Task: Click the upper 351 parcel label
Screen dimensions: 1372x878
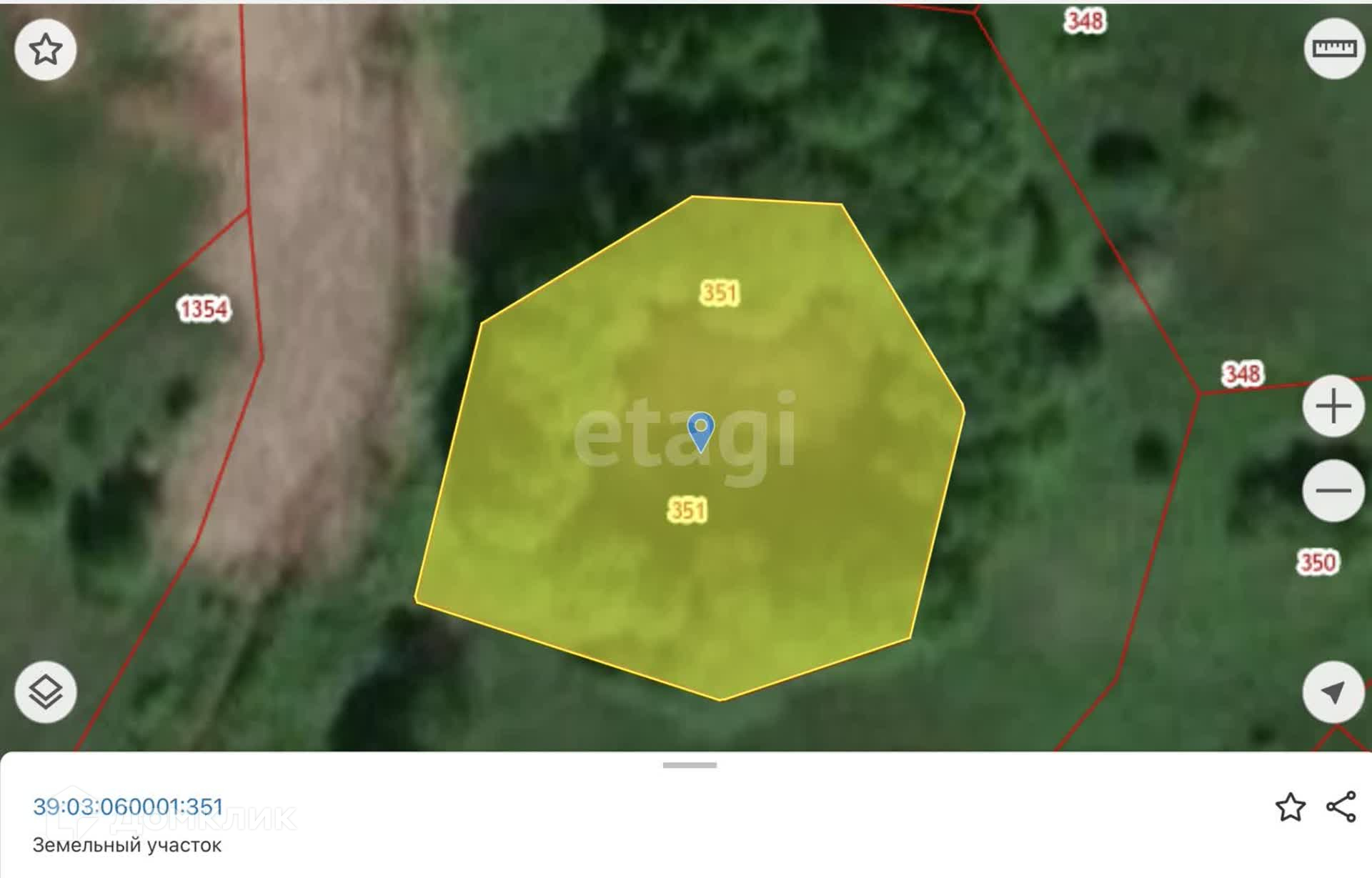Action: click(719, 293)
